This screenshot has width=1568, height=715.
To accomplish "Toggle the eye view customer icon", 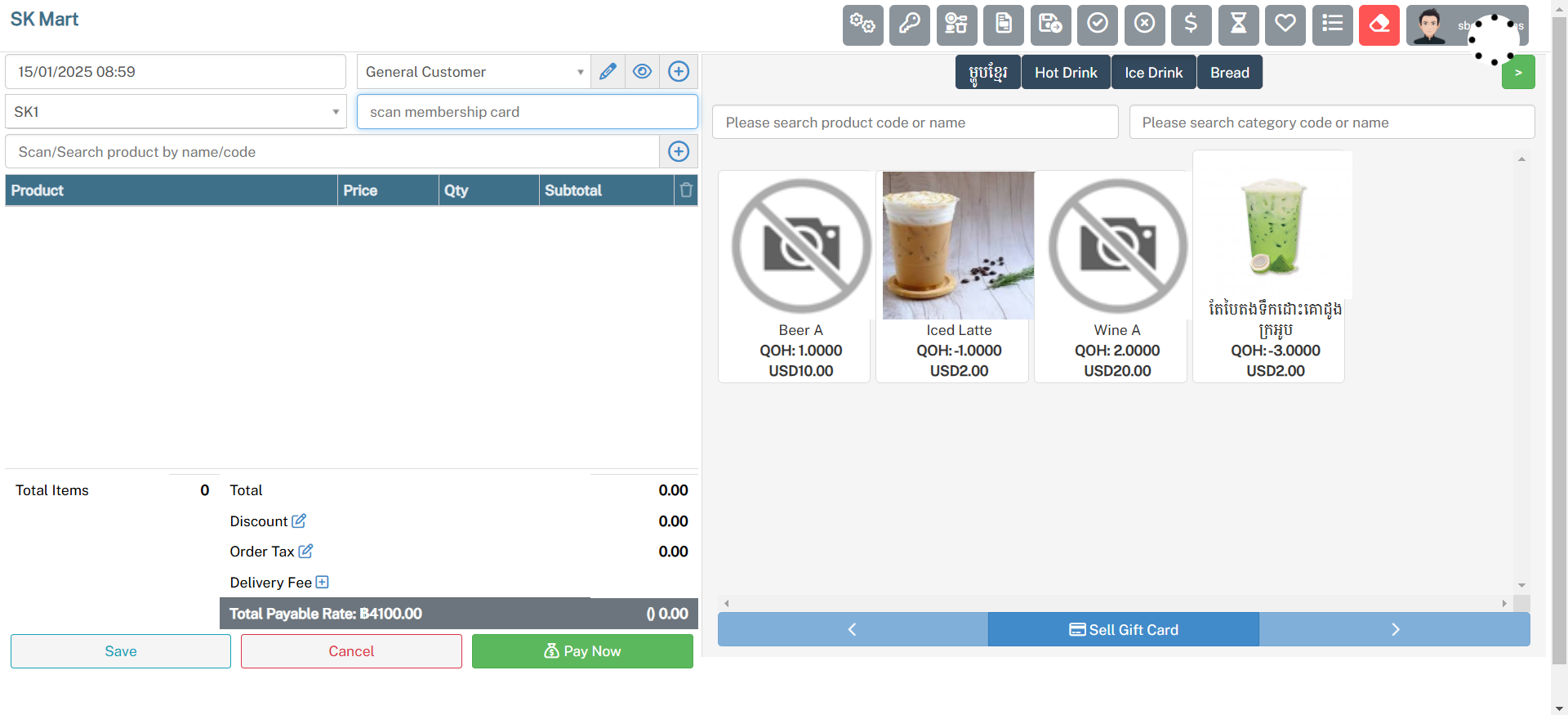I will [x=643, y=72].
